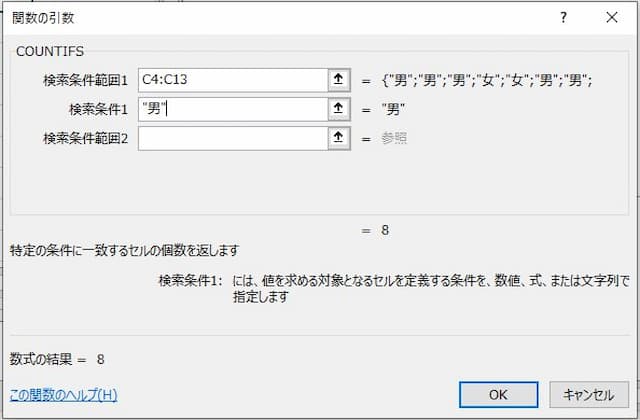Open the この関数のヘルプ(H) link
The height and width of the screenshot is (420, 640).
tap(63, 395)
